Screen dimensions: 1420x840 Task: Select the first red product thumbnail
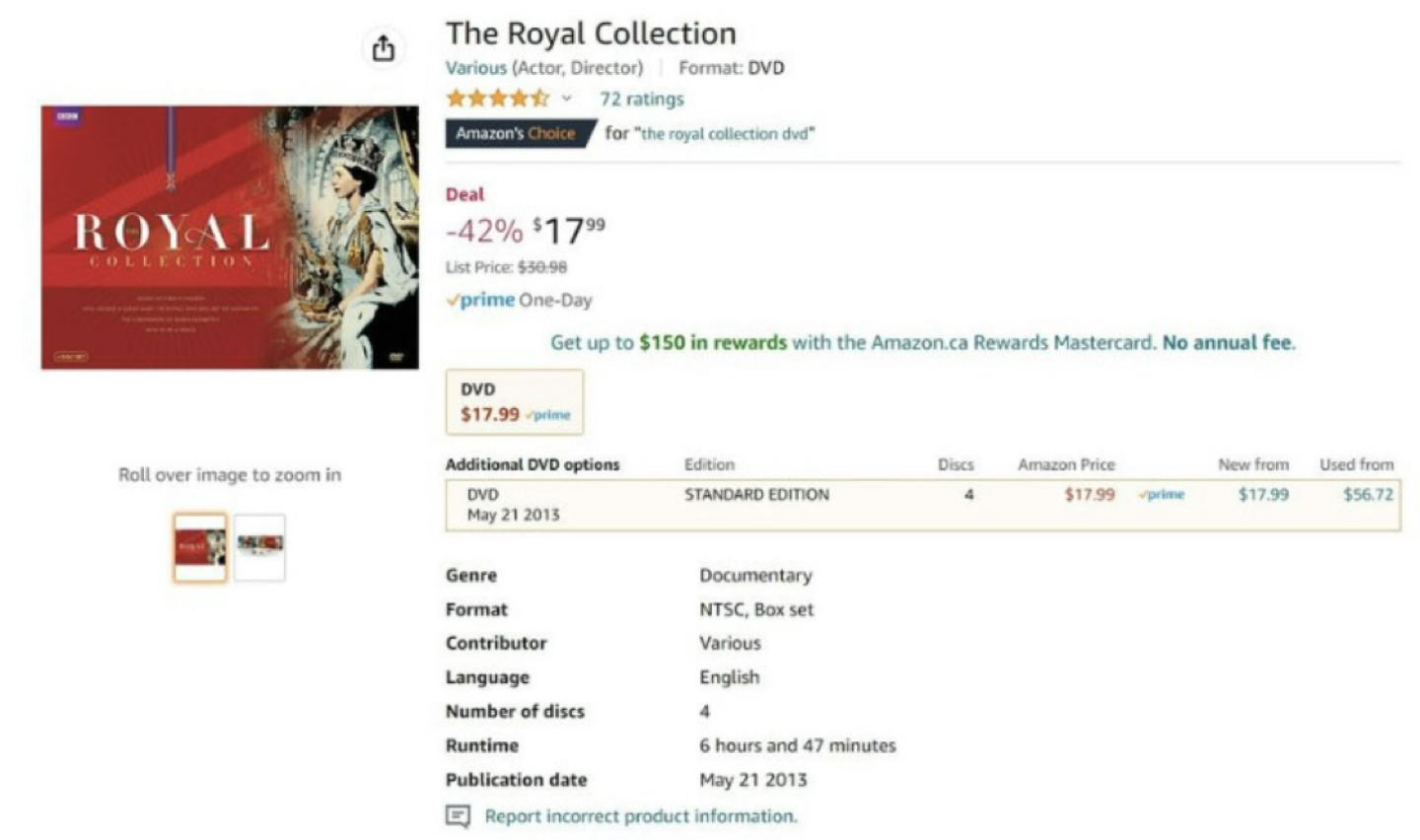200,546
